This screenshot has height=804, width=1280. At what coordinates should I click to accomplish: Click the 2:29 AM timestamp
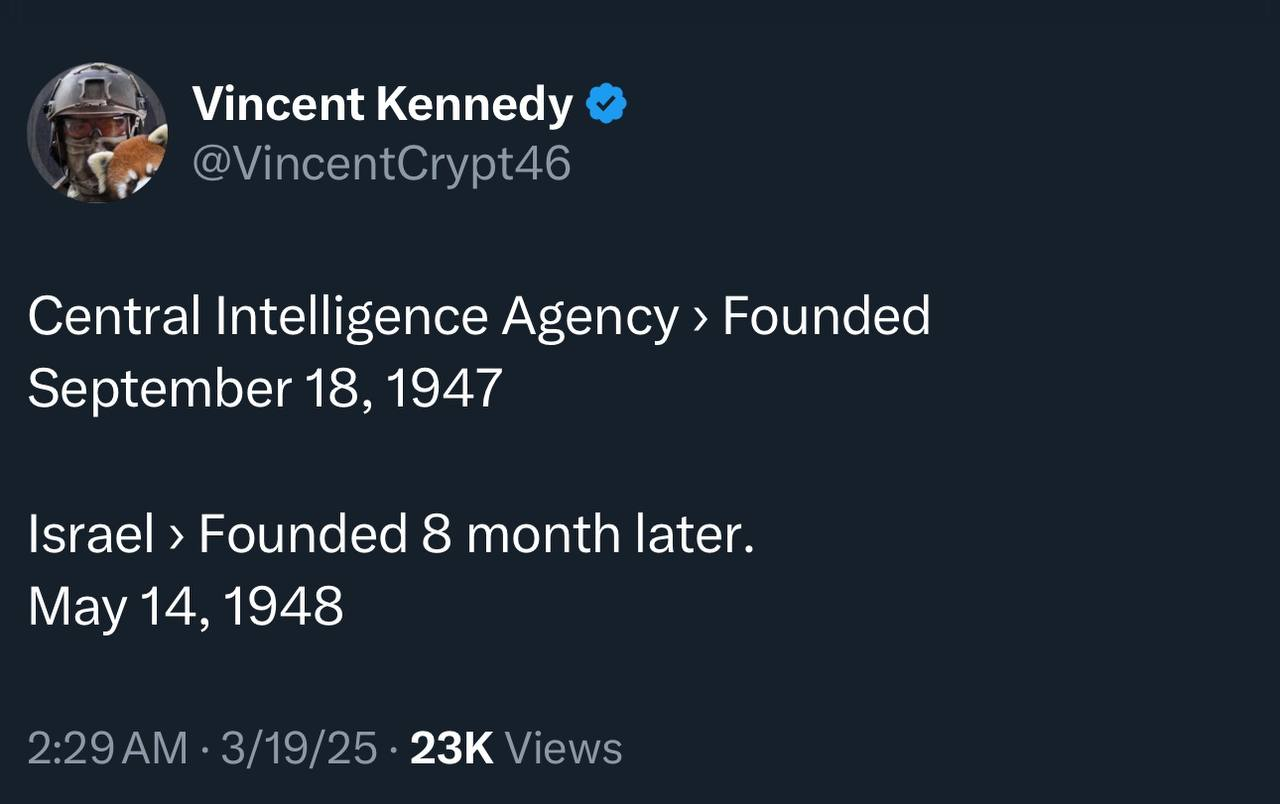pyautogui.click(x=107, y=749)
